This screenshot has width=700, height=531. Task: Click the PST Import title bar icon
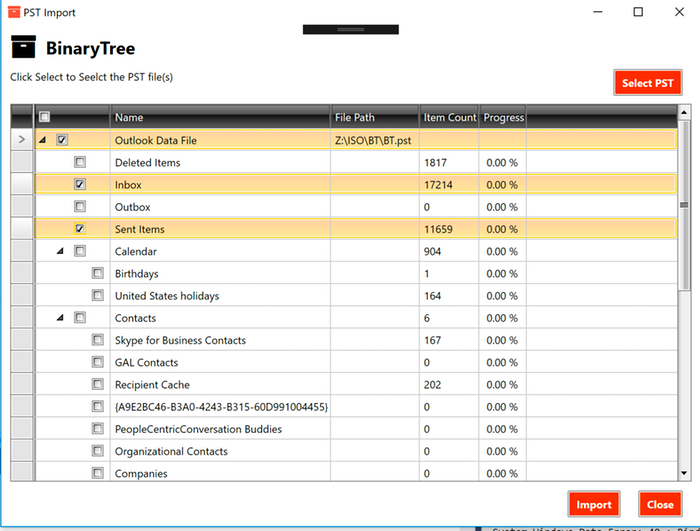coord(14,12)
